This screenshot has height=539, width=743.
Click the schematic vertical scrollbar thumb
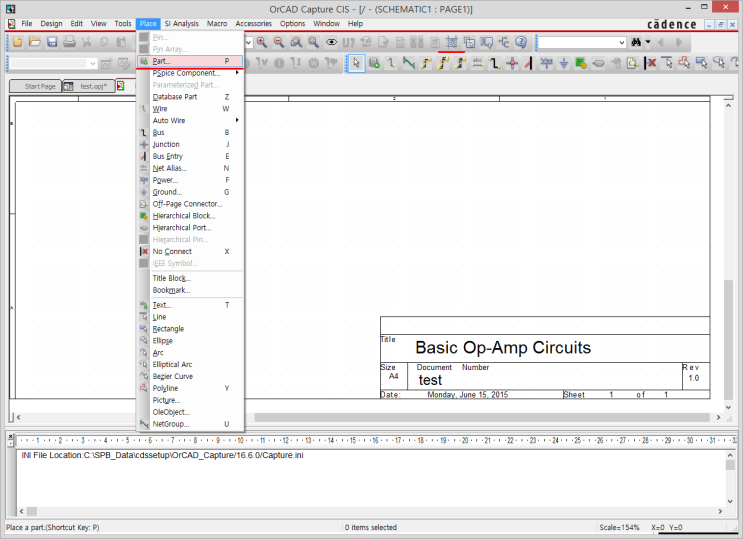coord(728,339)
